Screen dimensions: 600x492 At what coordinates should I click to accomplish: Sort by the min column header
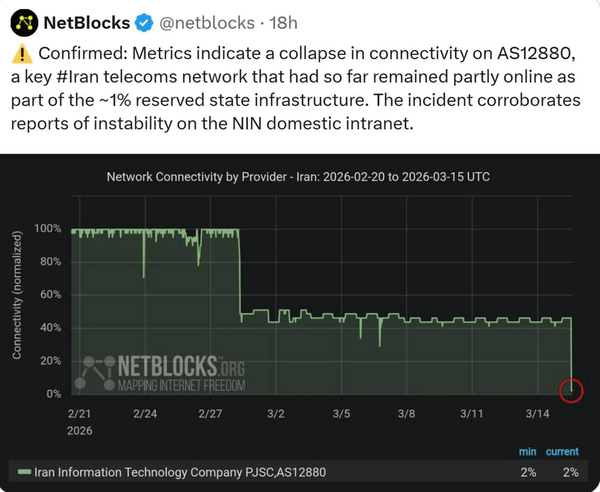(x=528, y=452)
